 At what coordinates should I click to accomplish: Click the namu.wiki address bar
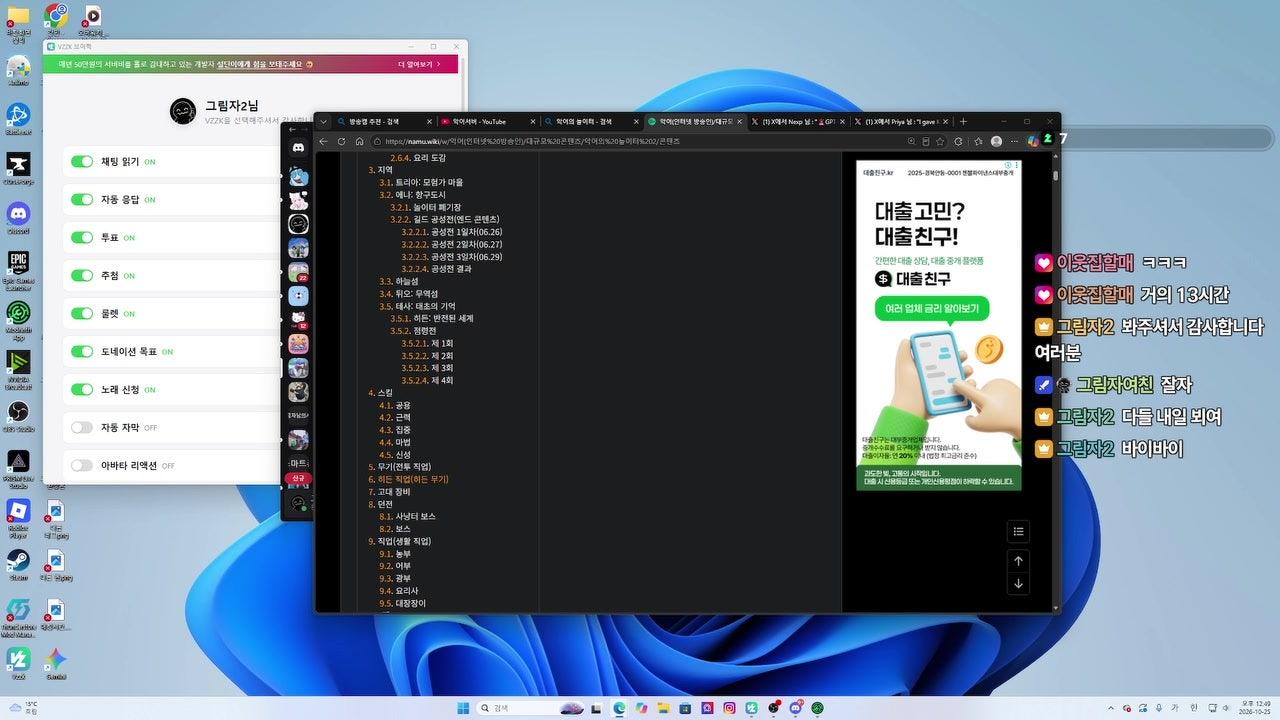(x=640, y=141)
